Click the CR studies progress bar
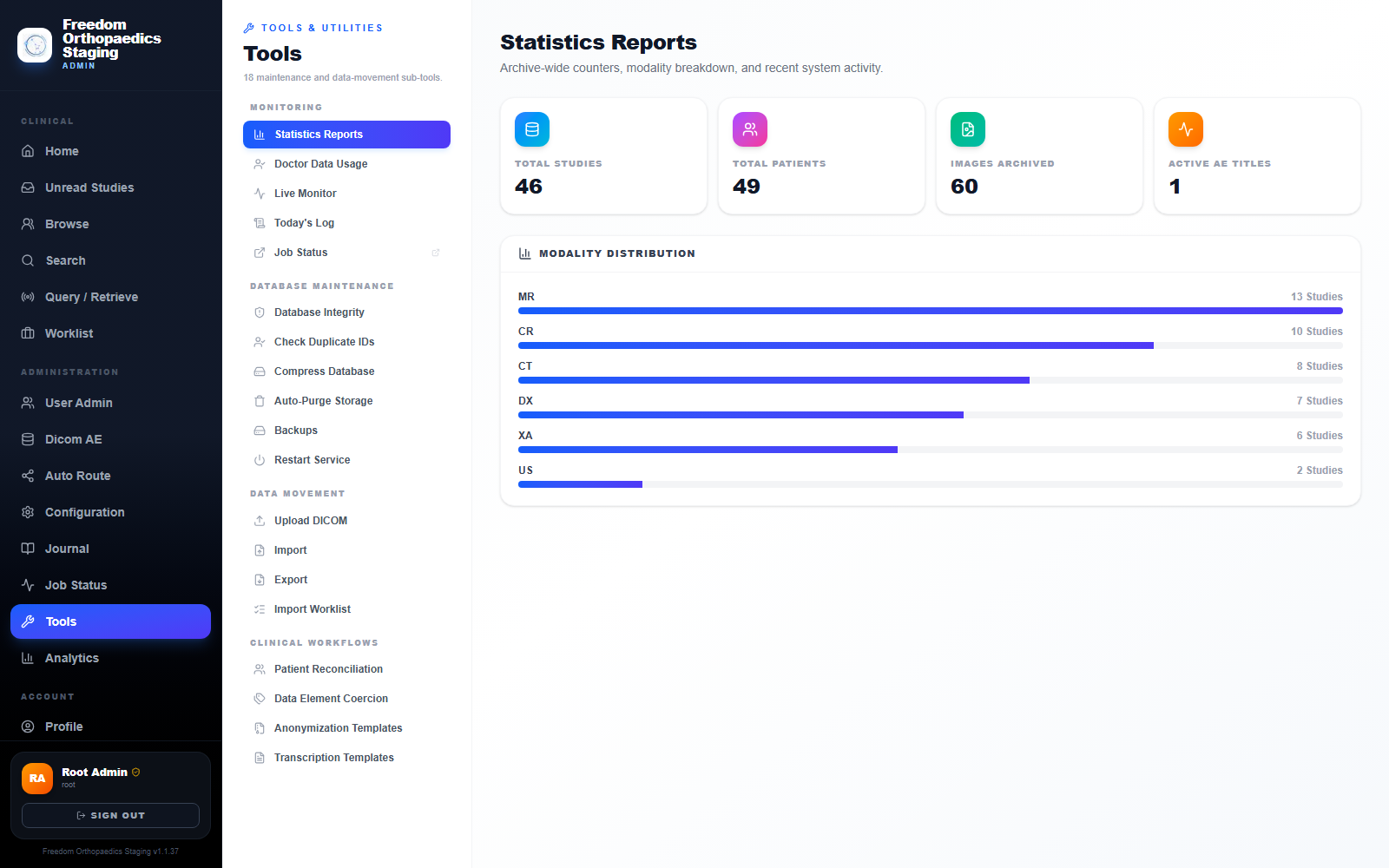This screenshot has width=1389, height=868. click(931, 345)
